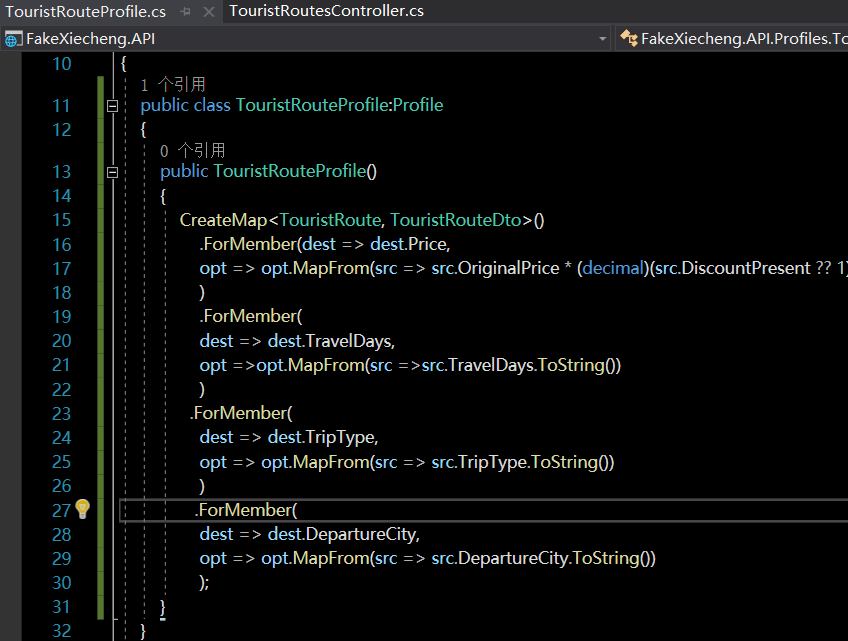Select the TouristRouteProfile.cs tab

(x=85, y=11)
